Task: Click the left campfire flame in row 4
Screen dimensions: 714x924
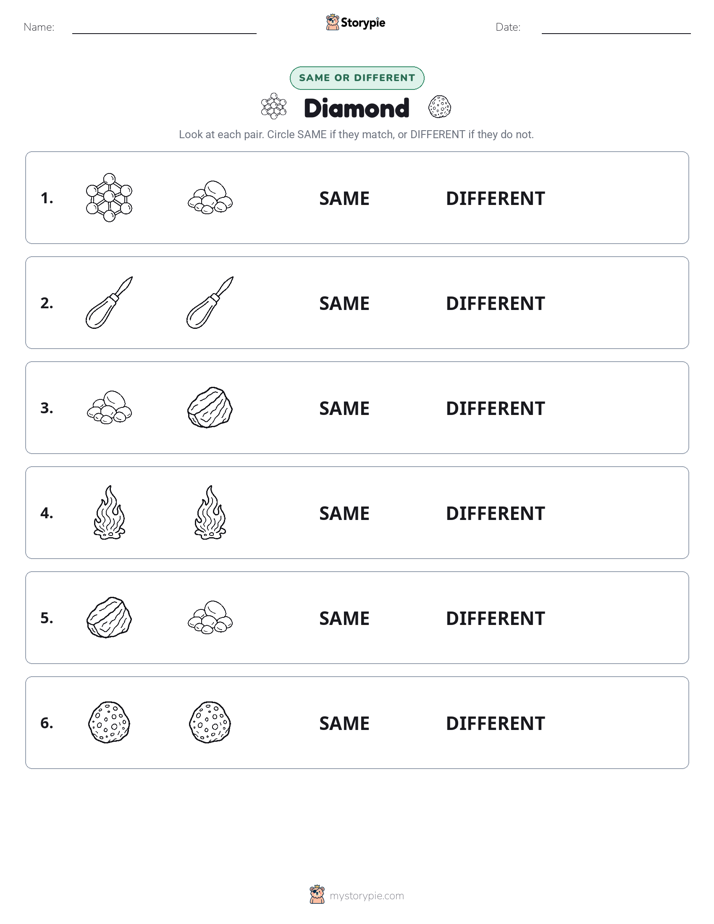Action: coord(109,513)
